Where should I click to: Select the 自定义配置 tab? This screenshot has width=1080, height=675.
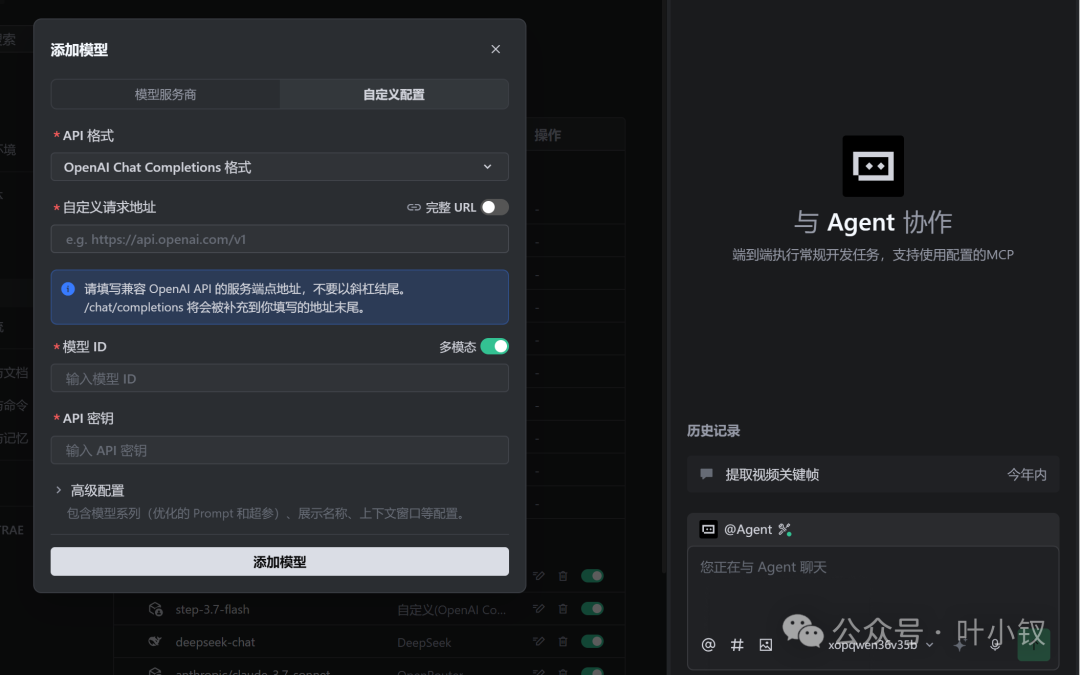point(394,94)
